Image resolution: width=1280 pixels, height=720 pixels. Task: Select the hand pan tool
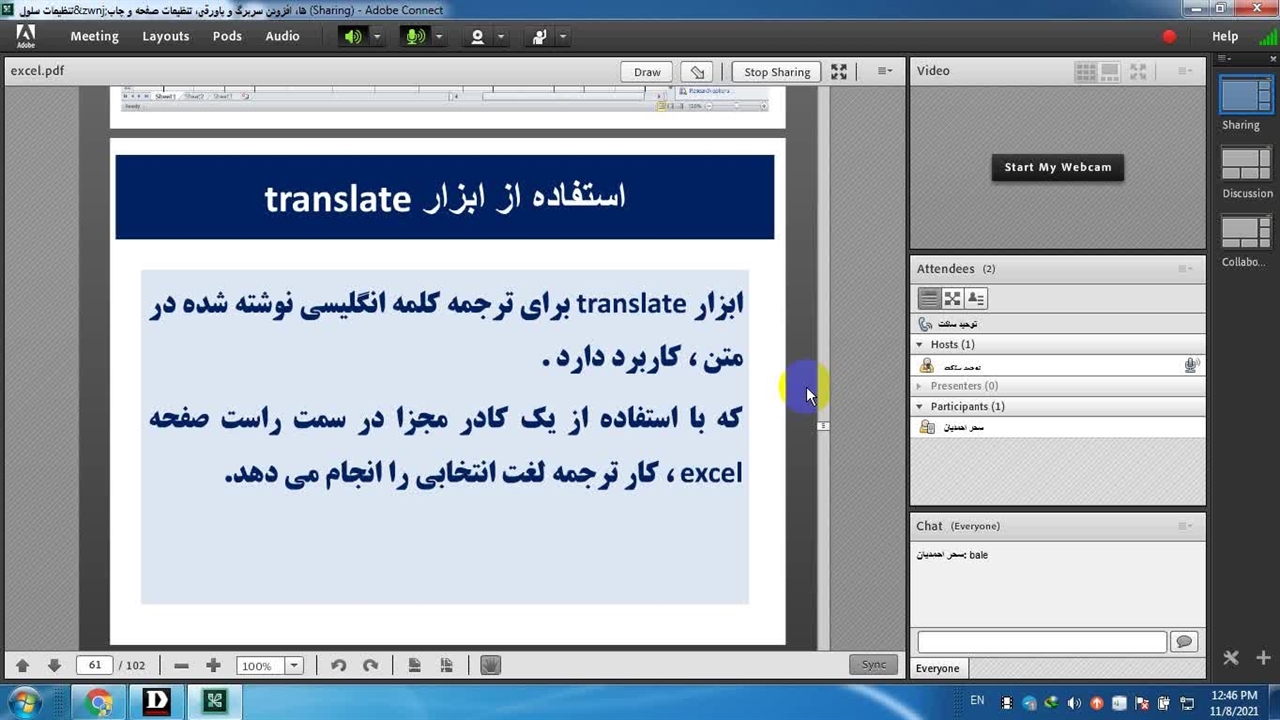tap(490, 665)
